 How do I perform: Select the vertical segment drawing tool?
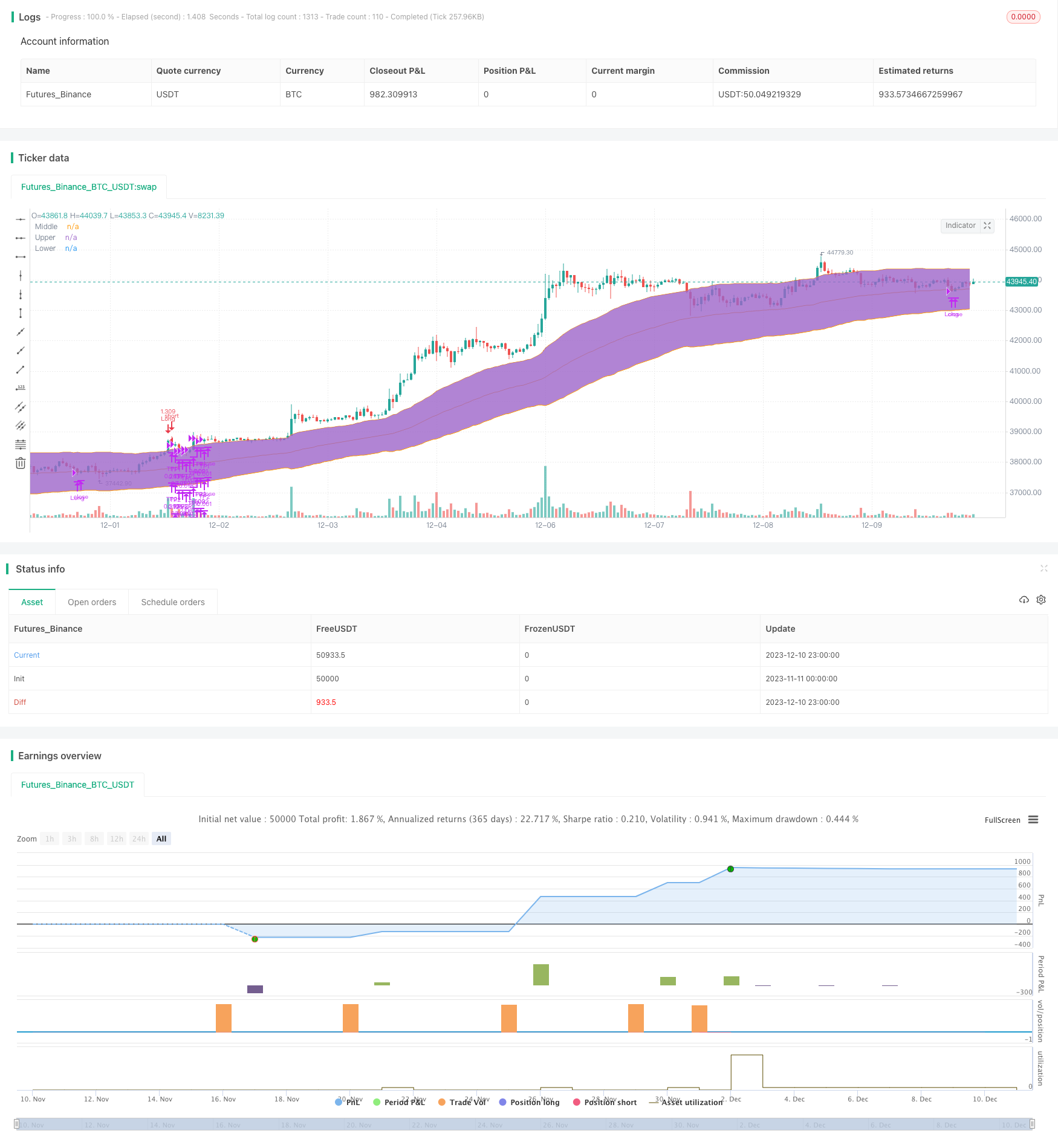[21, 313]
